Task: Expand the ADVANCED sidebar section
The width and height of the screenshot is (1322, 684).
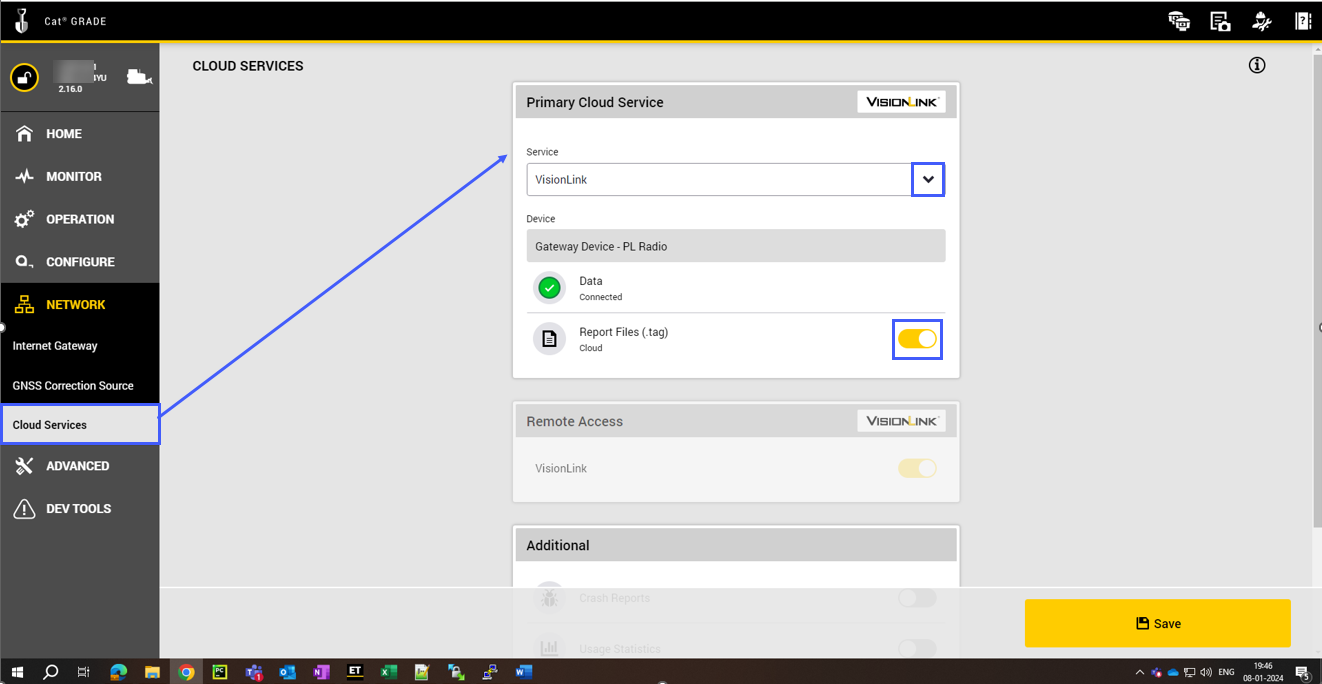Action: pyautogui.click(x=77, y=466)
